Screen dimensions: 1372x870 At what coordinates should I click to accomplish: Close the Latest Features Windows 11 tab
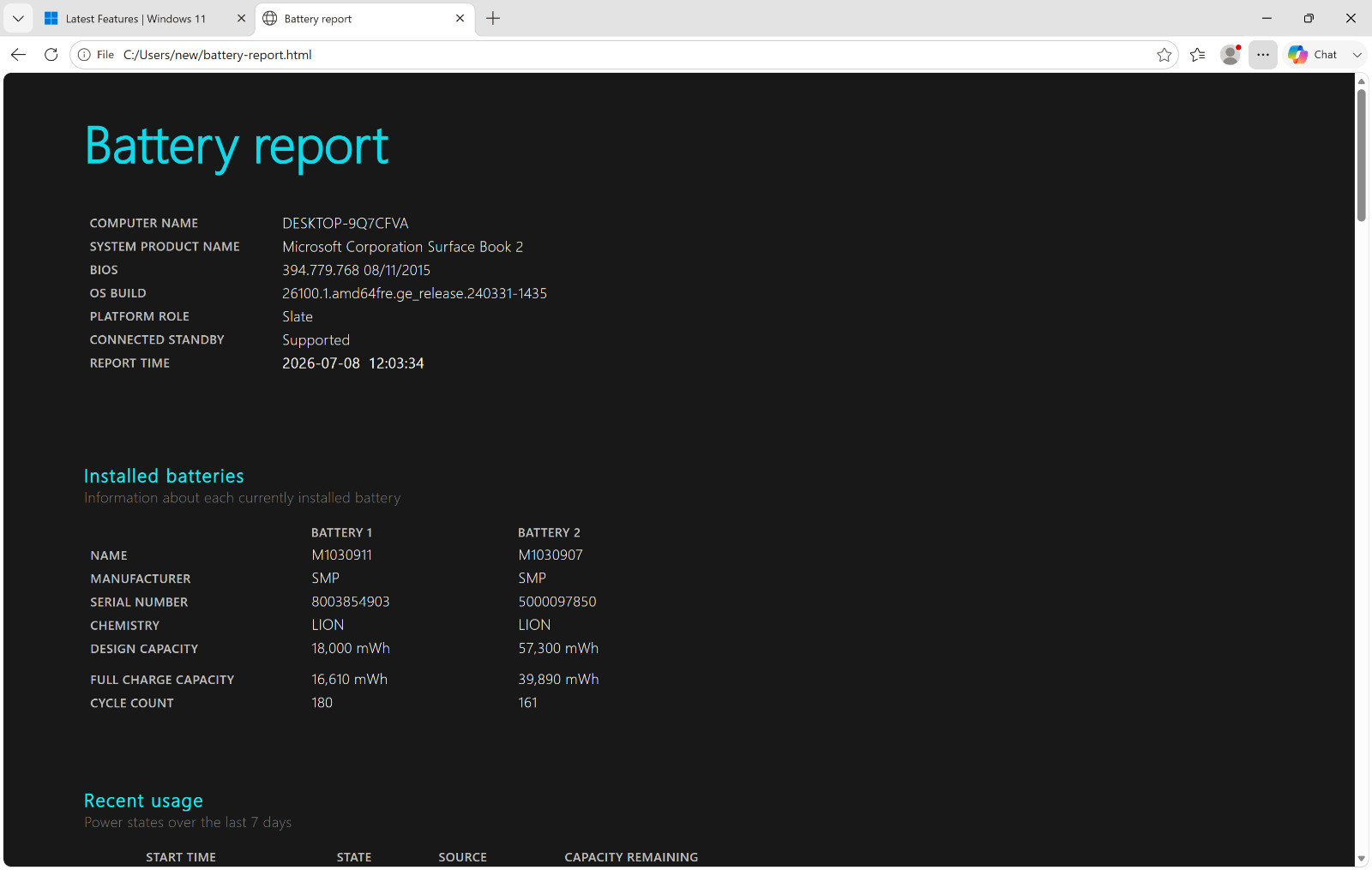(x=241, y=18)
